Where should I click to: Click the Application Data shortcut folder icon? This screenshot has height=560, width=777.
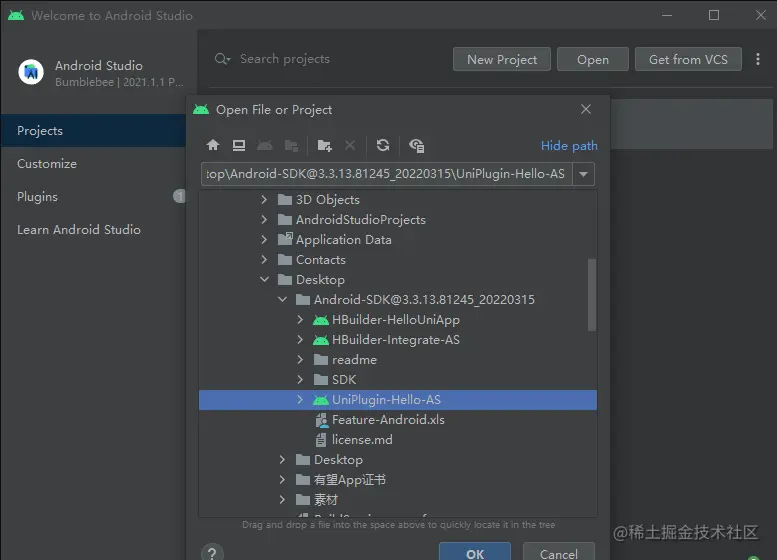pyautogui.click(x=285, y=239)
